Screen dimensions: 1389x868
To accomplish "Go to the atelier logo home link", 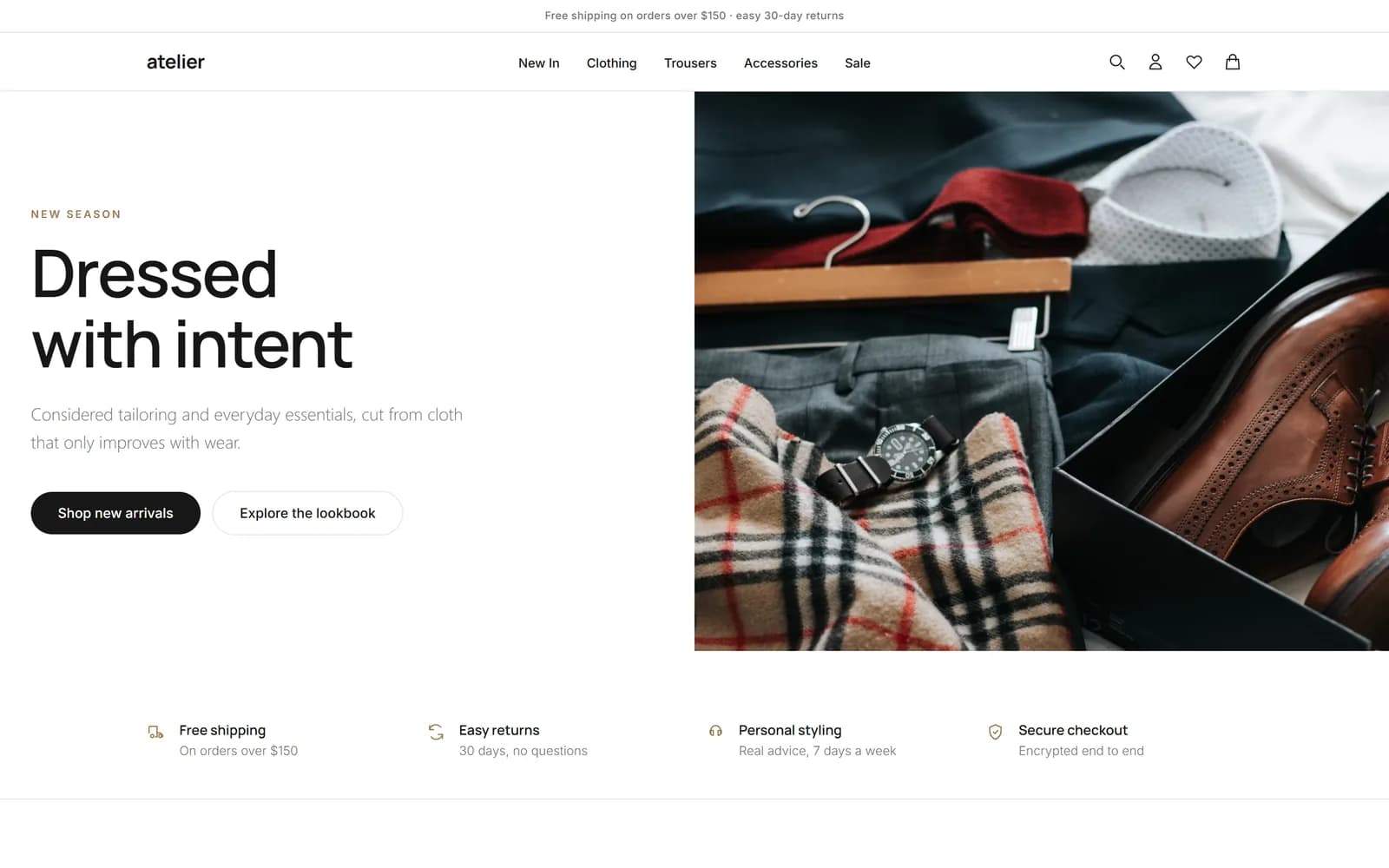I will [x=175, y=62].
